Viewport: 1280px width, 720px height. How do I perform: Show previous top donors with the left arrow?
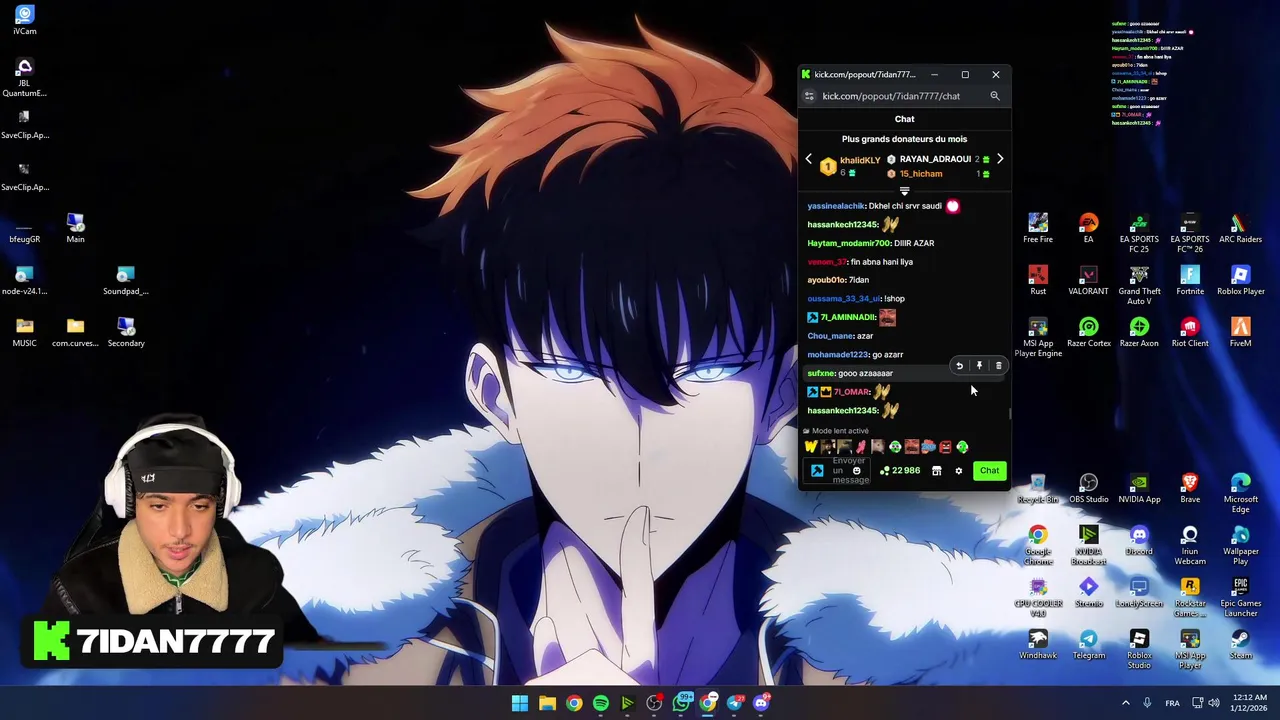809,159
